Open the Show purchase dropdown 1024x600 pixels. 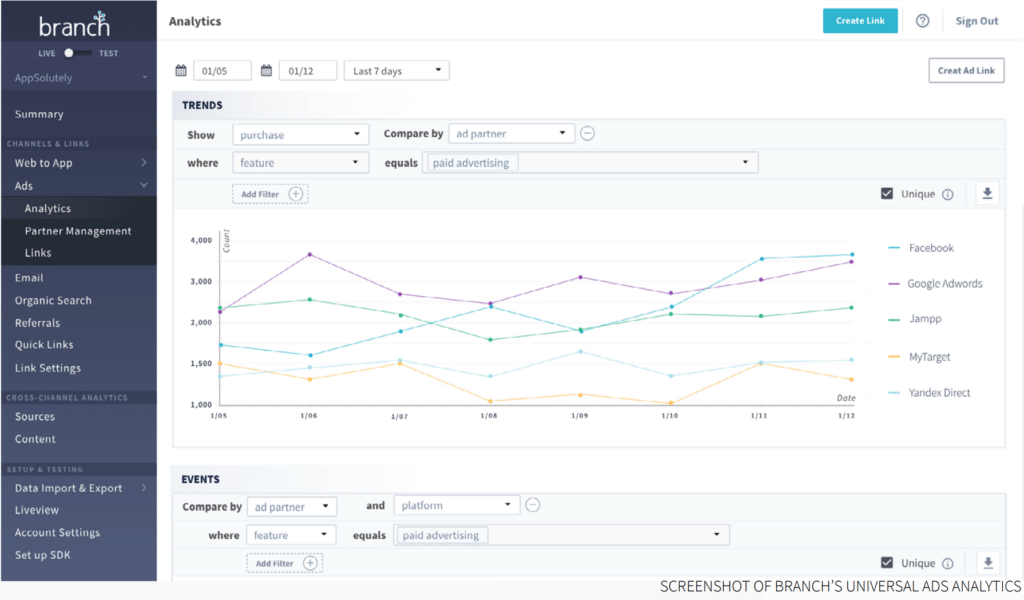pyautogui.click(x=301, y=134)
